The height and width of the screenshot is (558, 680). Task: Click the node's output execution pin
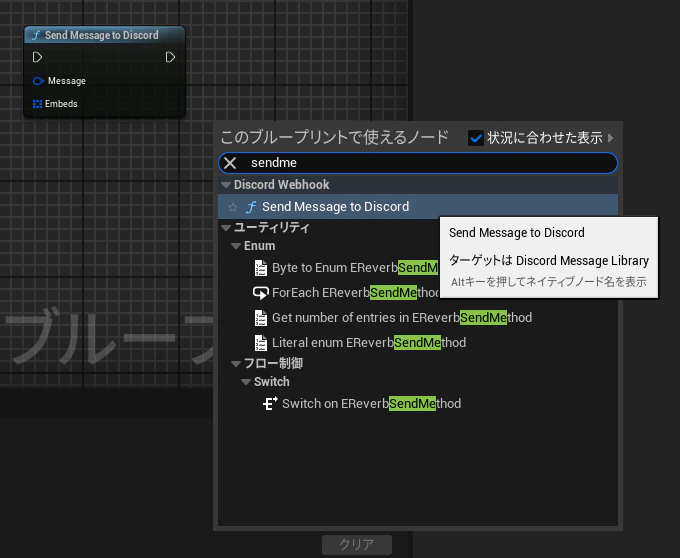[170, 57]
